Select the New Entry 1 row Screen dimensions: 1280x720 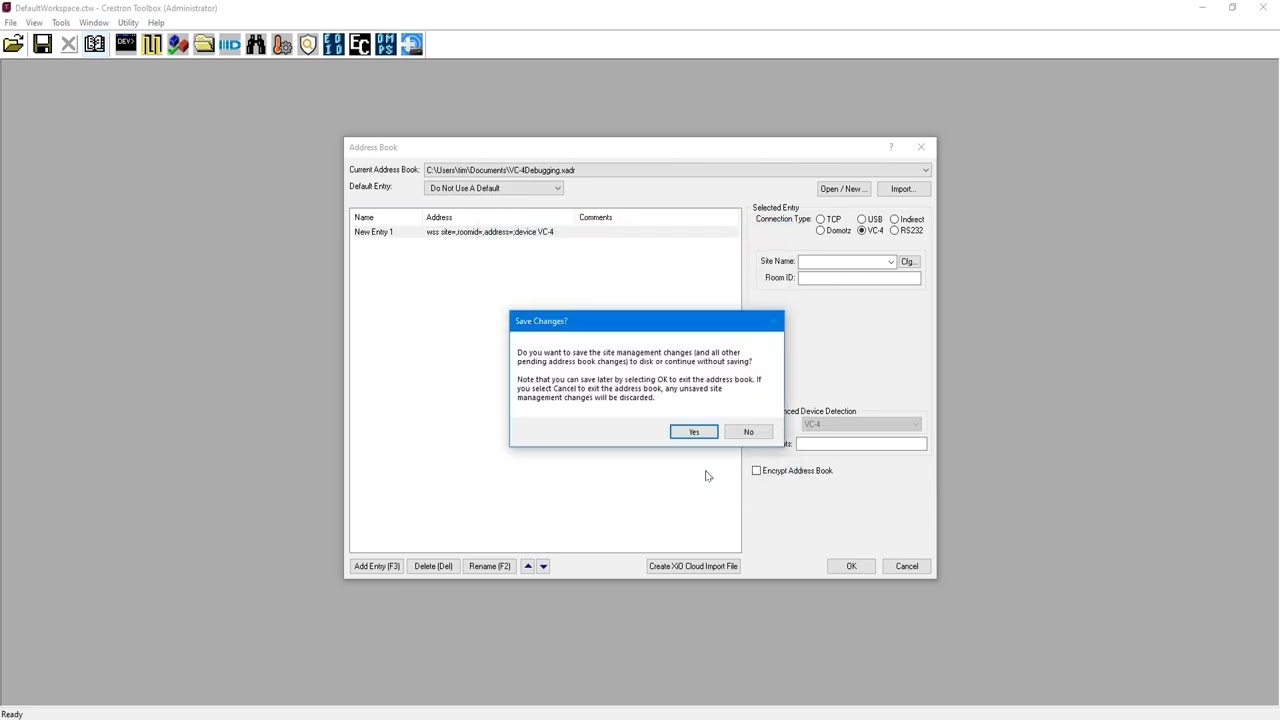click(545, 232)
